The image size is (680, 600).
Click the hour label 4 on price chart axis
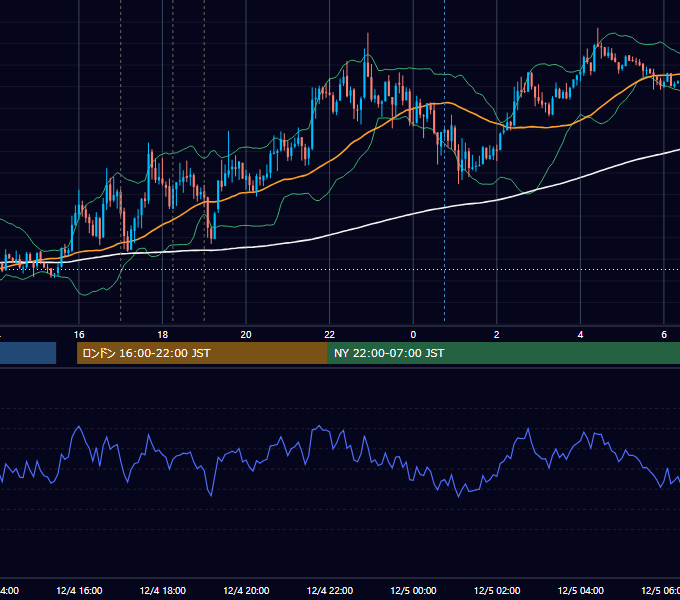tap(580, 335)
